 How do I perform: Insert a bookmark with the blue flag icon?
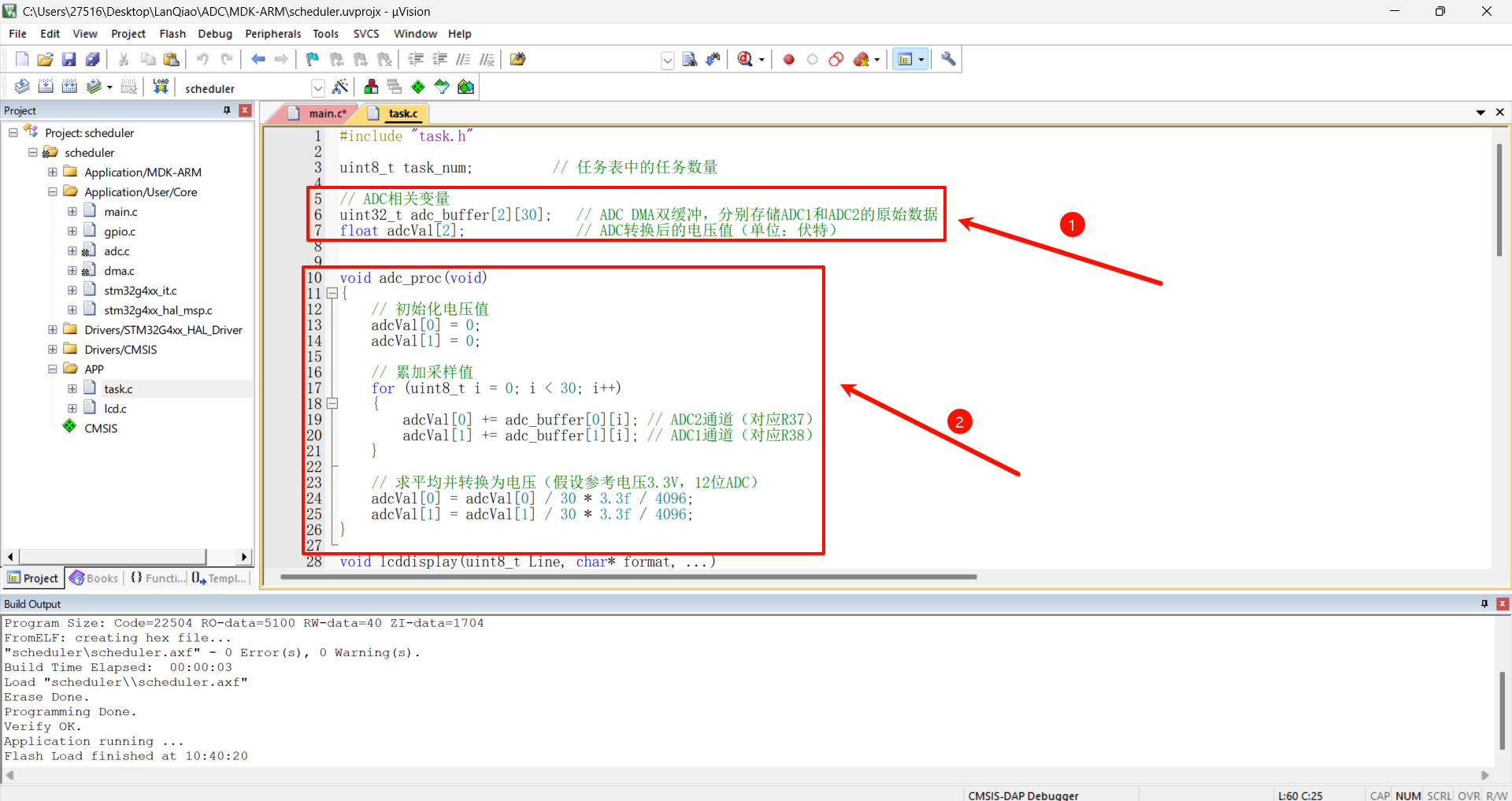click(313, 59)
